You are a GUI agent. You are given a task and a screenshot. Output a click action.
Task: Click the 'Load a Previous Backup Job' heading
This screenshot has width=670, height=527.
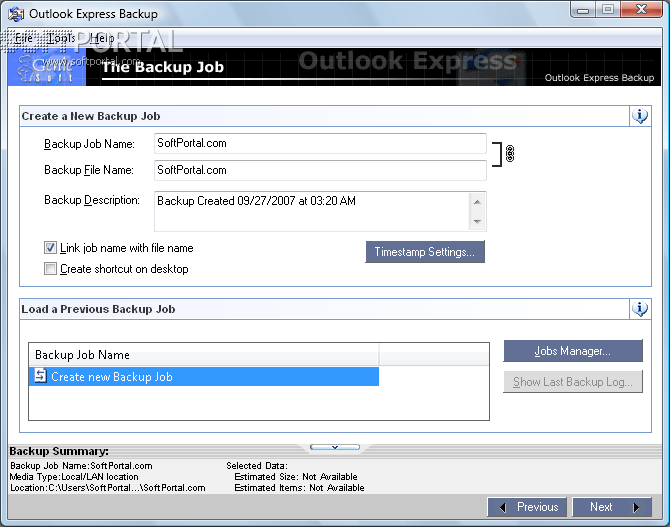tap(98, 309)
